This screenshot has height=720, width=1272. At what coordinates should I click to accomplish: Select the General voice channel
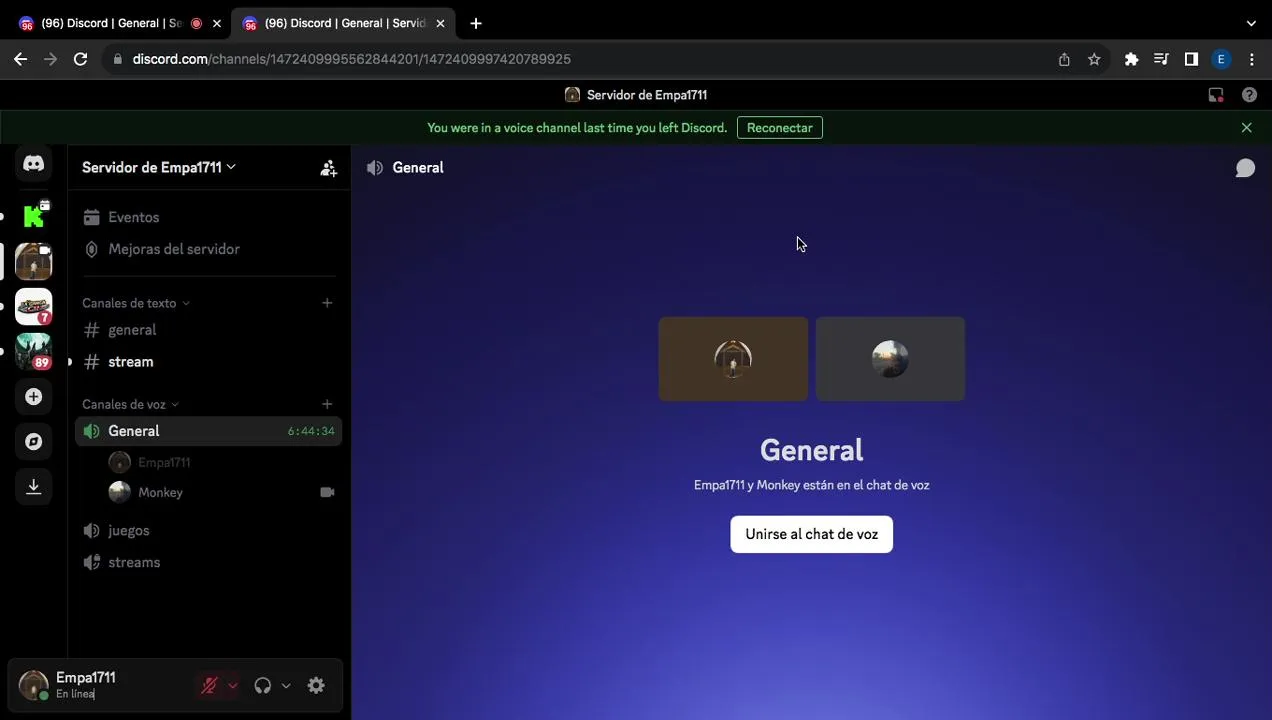(208, 431)
